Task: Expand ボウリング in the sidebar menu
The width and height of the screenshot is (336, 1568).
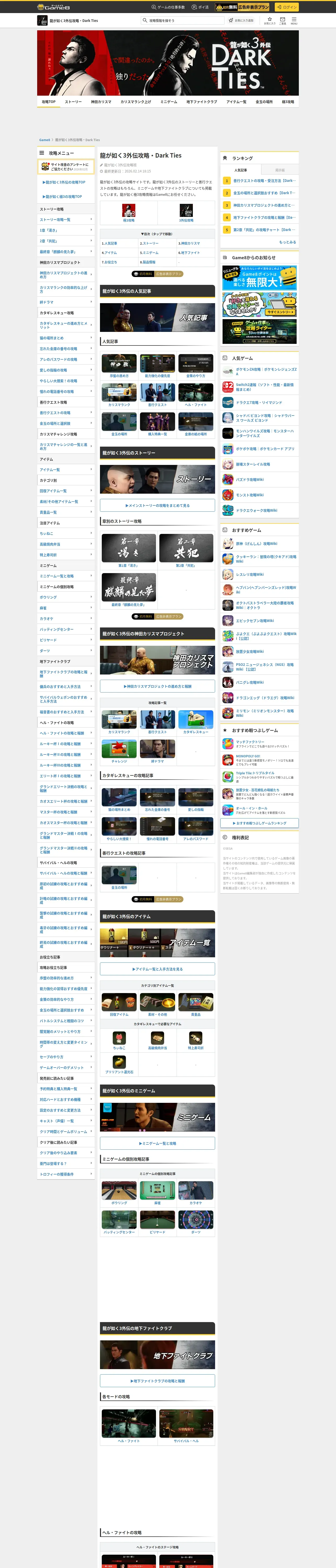Action: [66, 597]
